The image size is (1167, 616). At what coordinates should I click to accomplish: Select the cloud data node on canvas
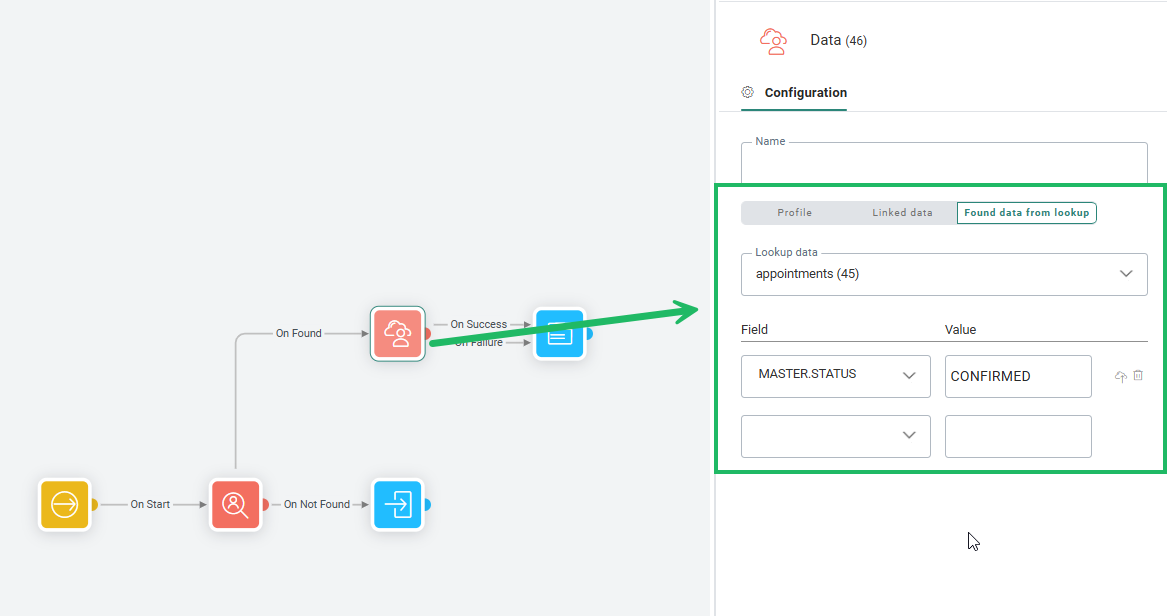pyautogui.click(x=398, y=333)
